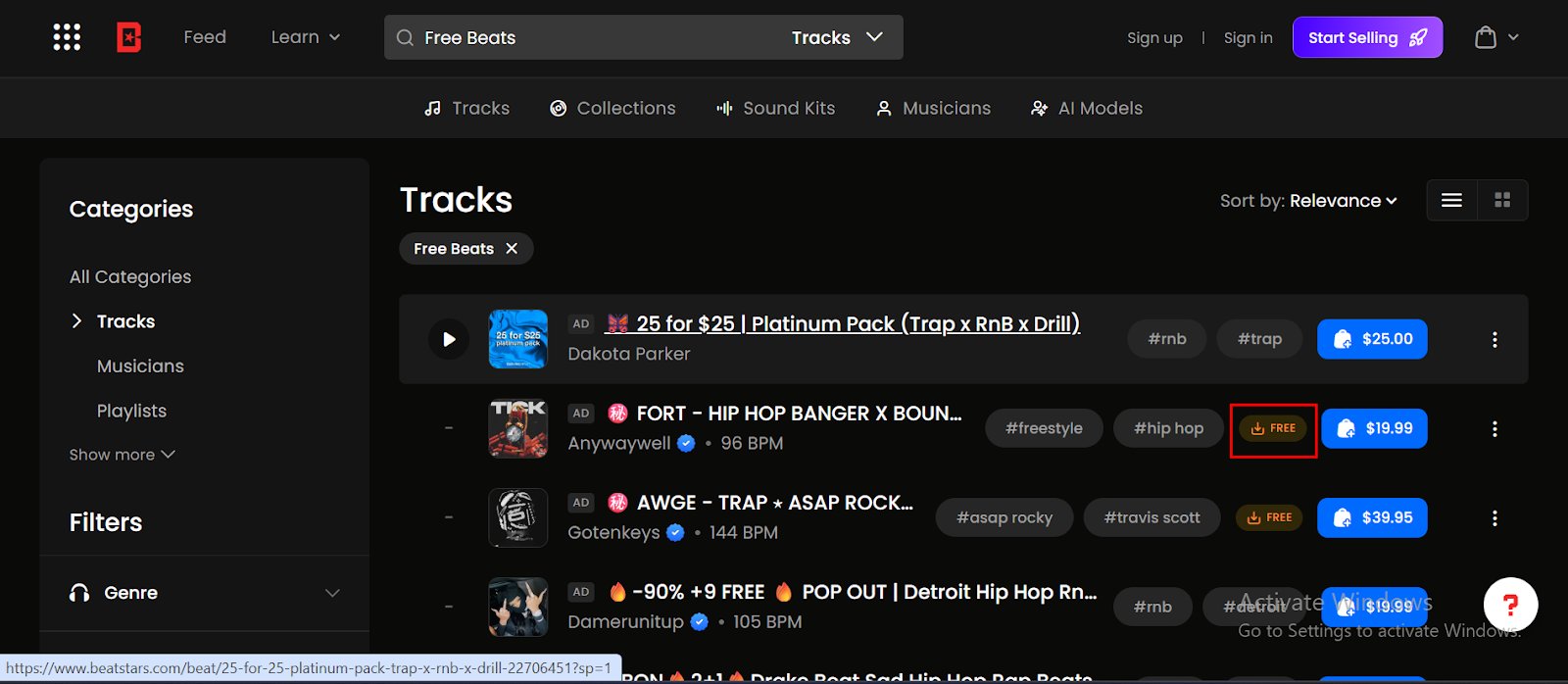
Task: Add FORT track for $19.99 to cart
Action: [x=1374, y=428]
